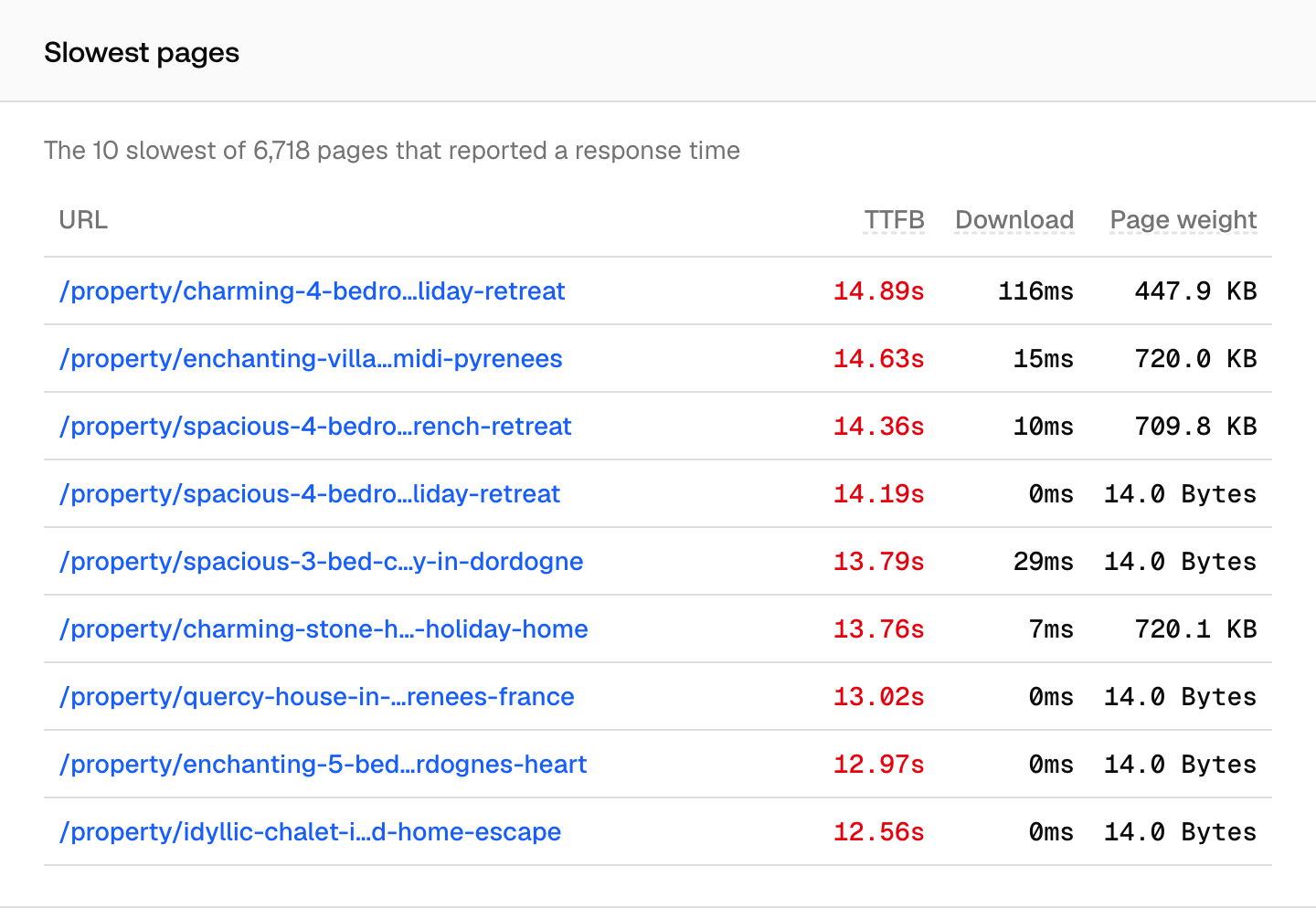Select the 13.76s TTFB value

878,628
